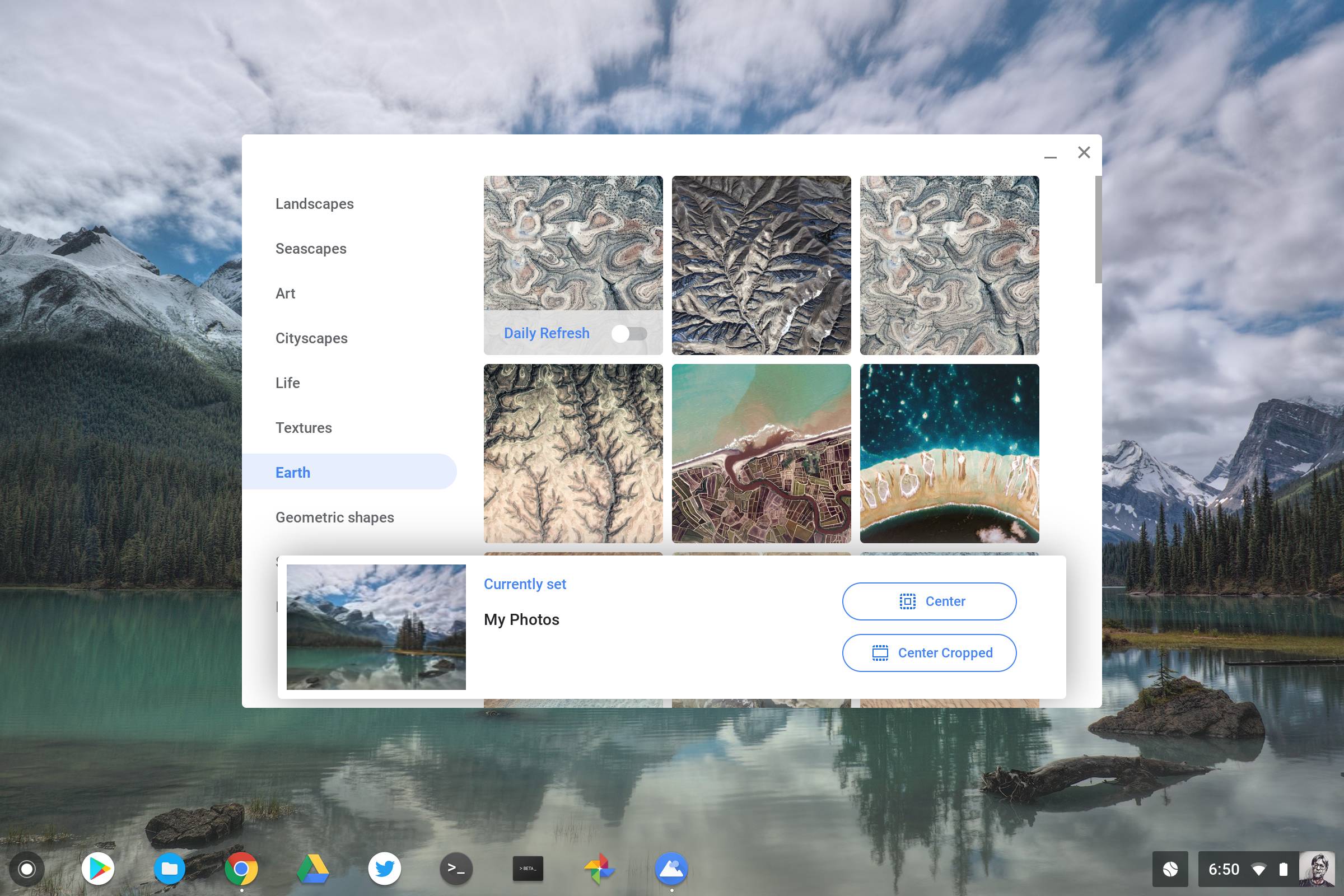1344x896 pixels.
Task: Launch the Terminal app in shelf
Action: (x=456, y=869)
